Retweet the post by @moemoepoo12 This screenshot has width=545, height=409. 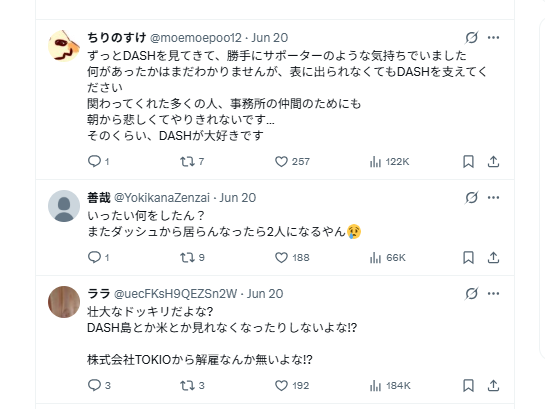[x=192, y=162]
